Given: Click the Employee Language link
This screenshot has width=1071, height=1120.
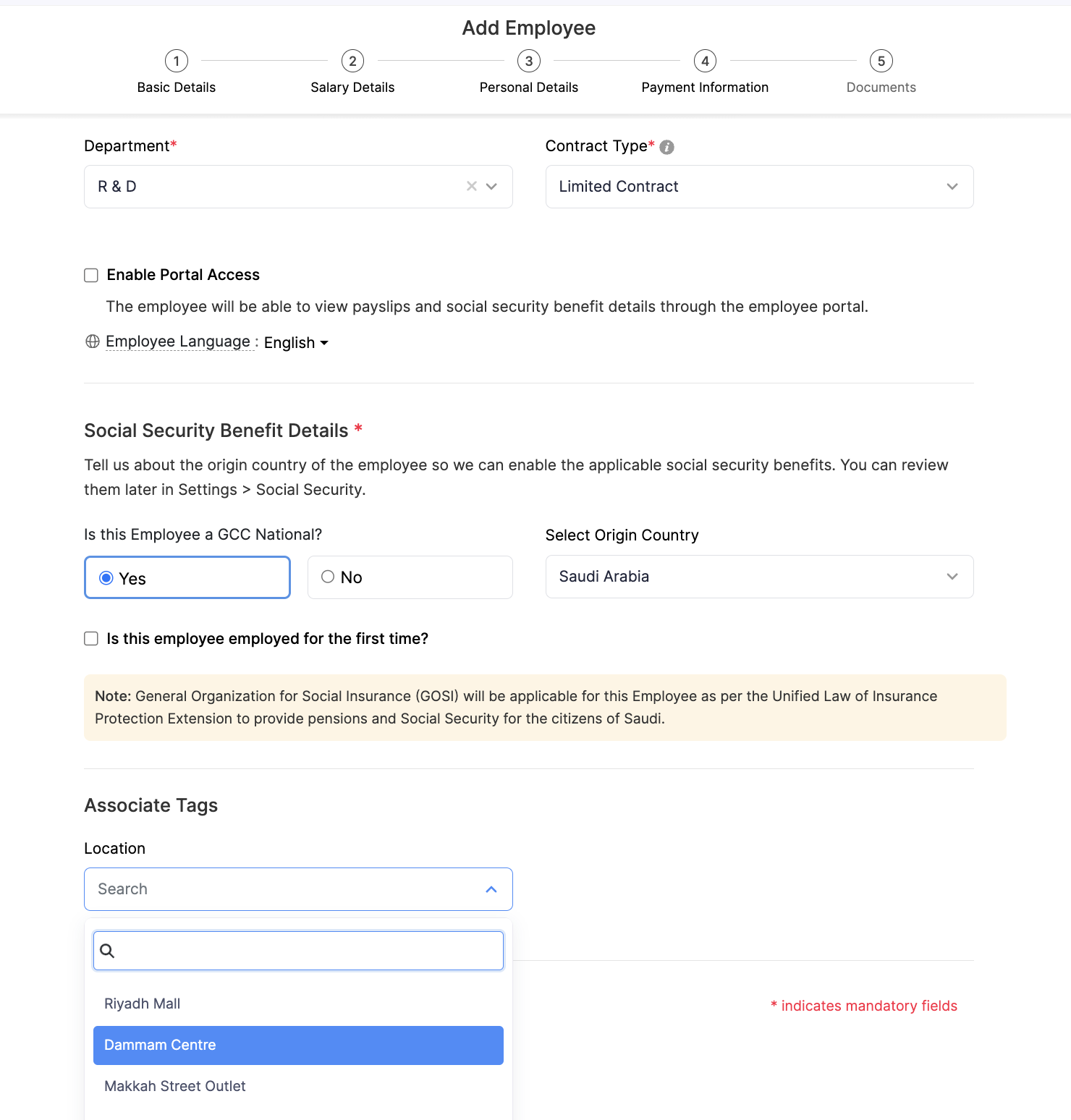Looking at the screenshot, I should tap(179, 341).
